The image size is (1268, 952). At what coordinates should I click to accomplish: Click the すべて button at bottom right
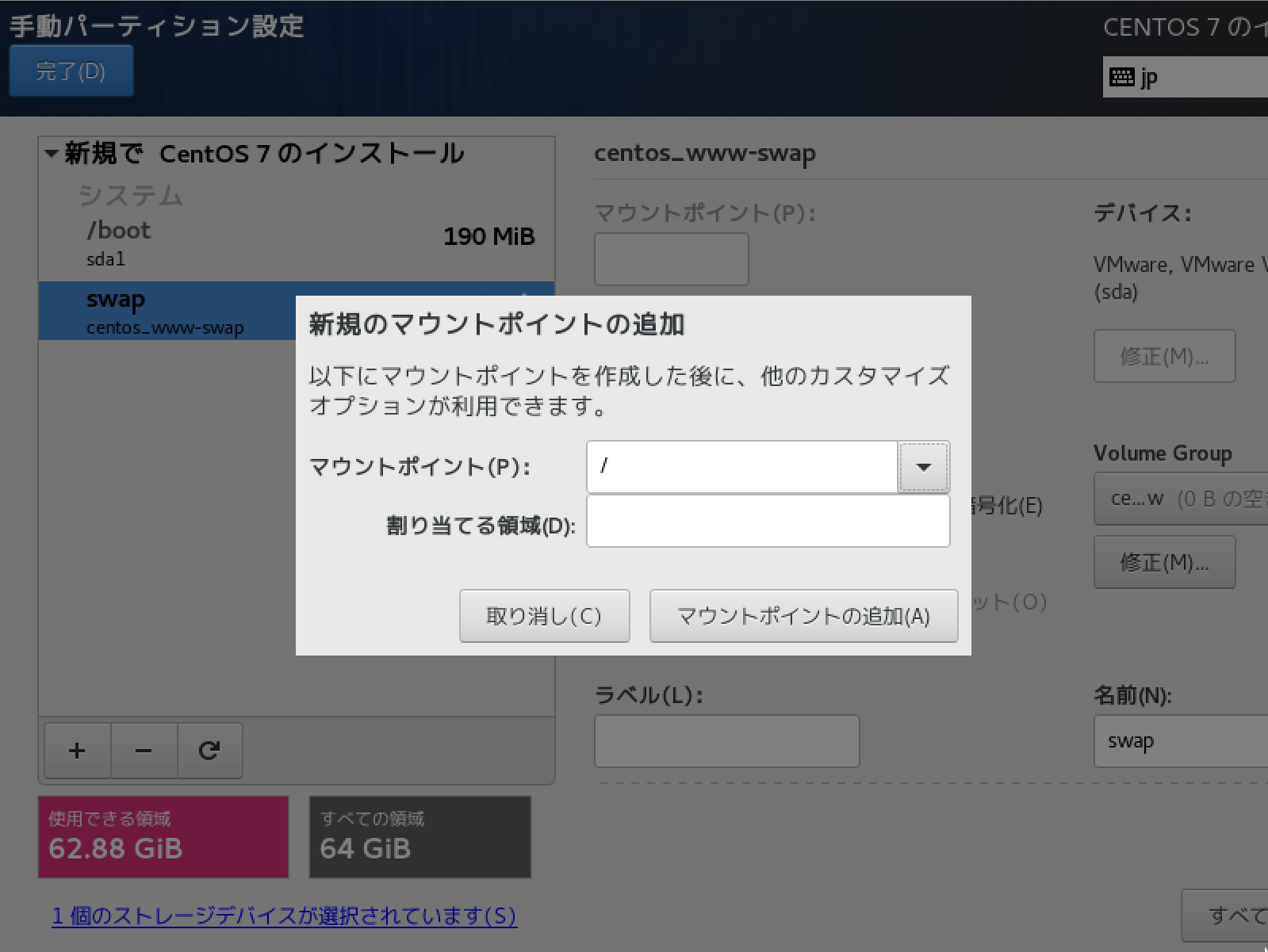click(1225, 916)
